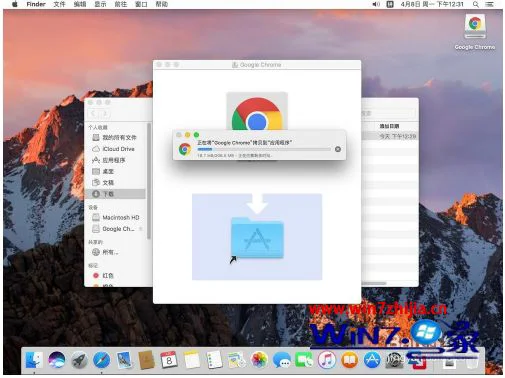Open the 编辑 menu
505x378 pixels.
pyautogui.click(x=80, y=4)
